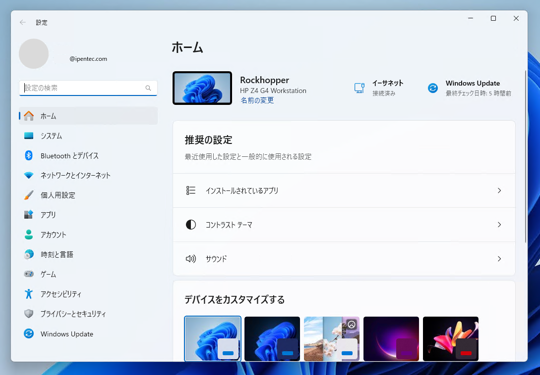
Task: Click the Apps icon in sidebar
Action: [29, 215]
